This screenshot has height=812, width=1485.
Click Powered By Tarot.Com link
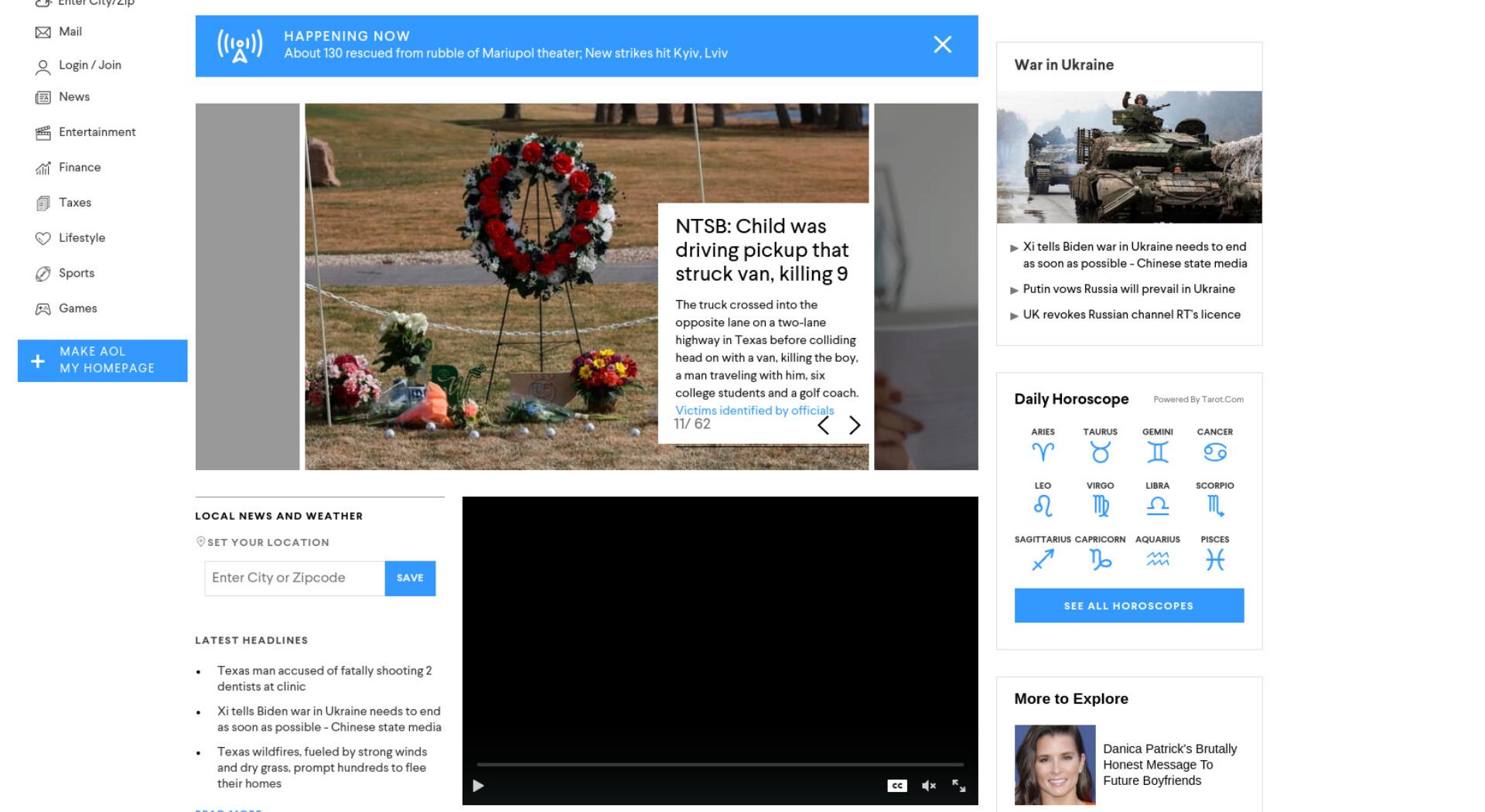1198,400
